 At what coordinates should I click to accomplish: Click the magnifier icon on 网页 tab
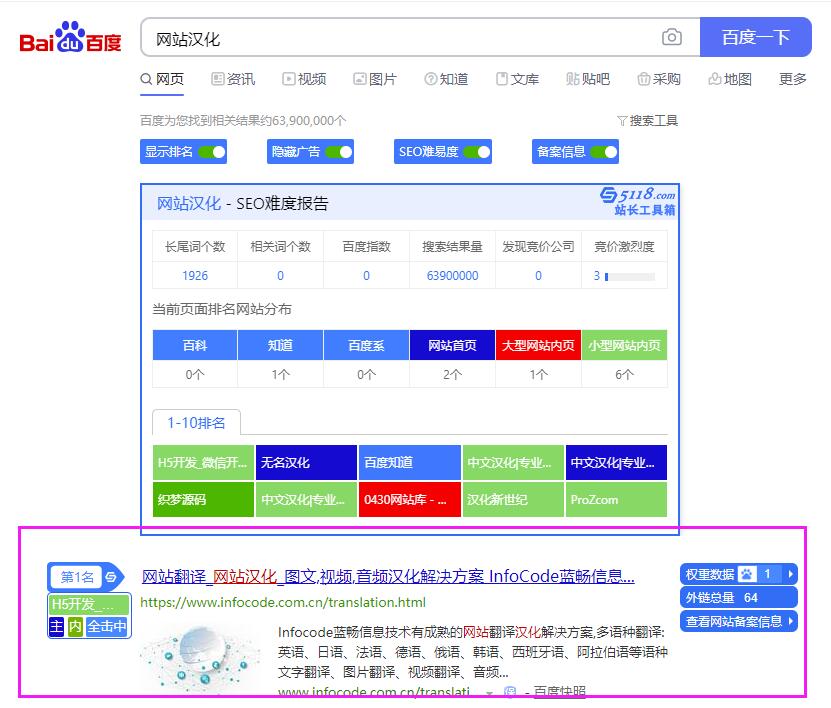[146, 79]
